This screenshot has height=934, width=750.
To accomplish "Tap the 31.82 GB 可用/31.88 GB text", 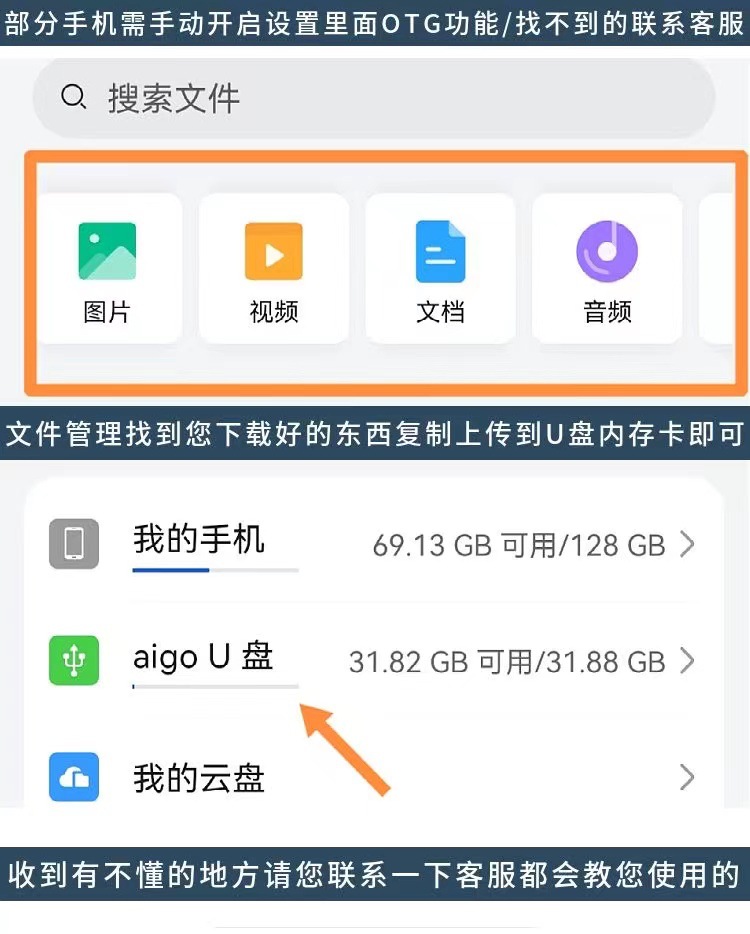I will (x=507, y=661).
